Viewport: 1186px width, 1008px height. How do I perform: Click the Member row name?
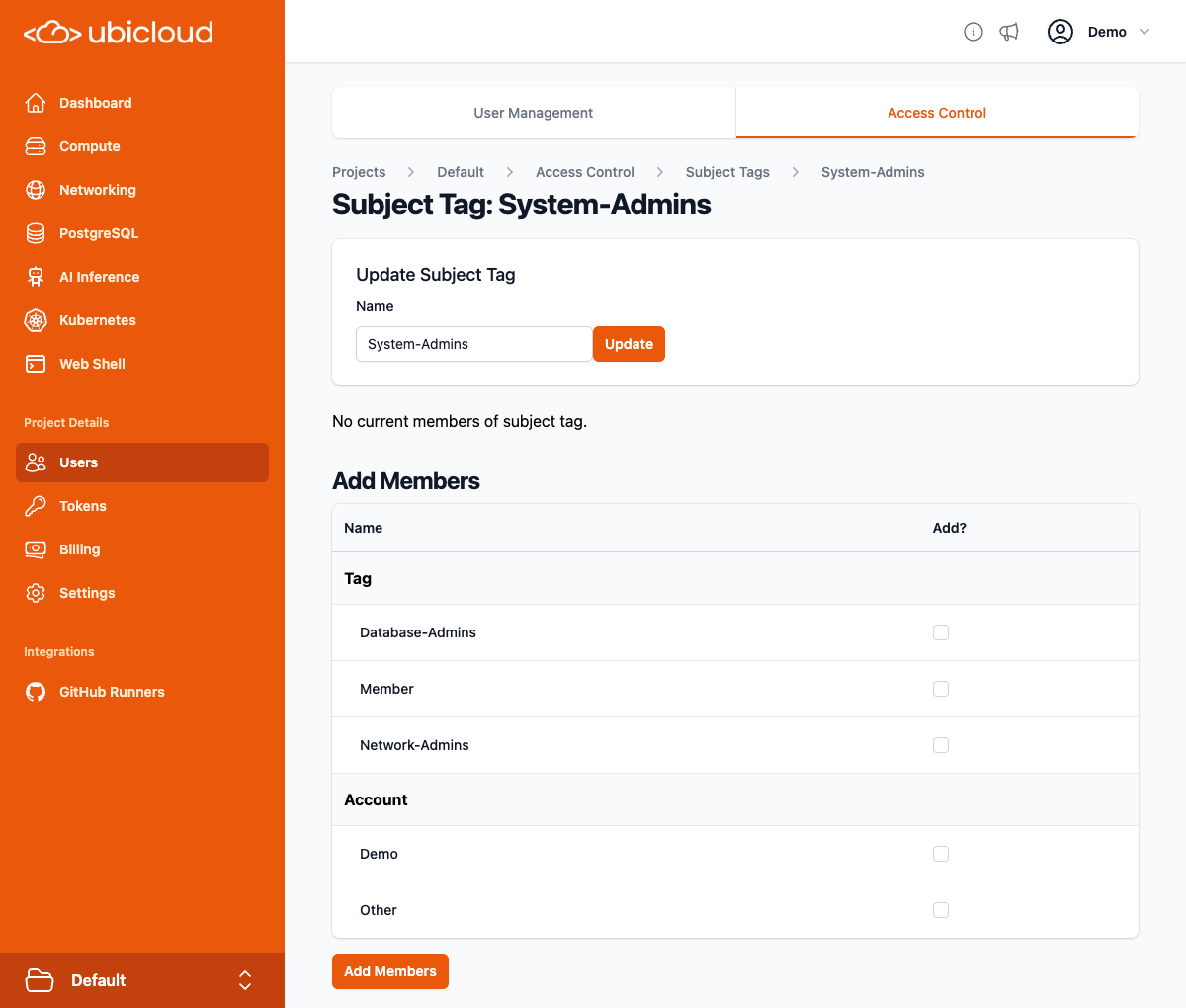[386, 689]
